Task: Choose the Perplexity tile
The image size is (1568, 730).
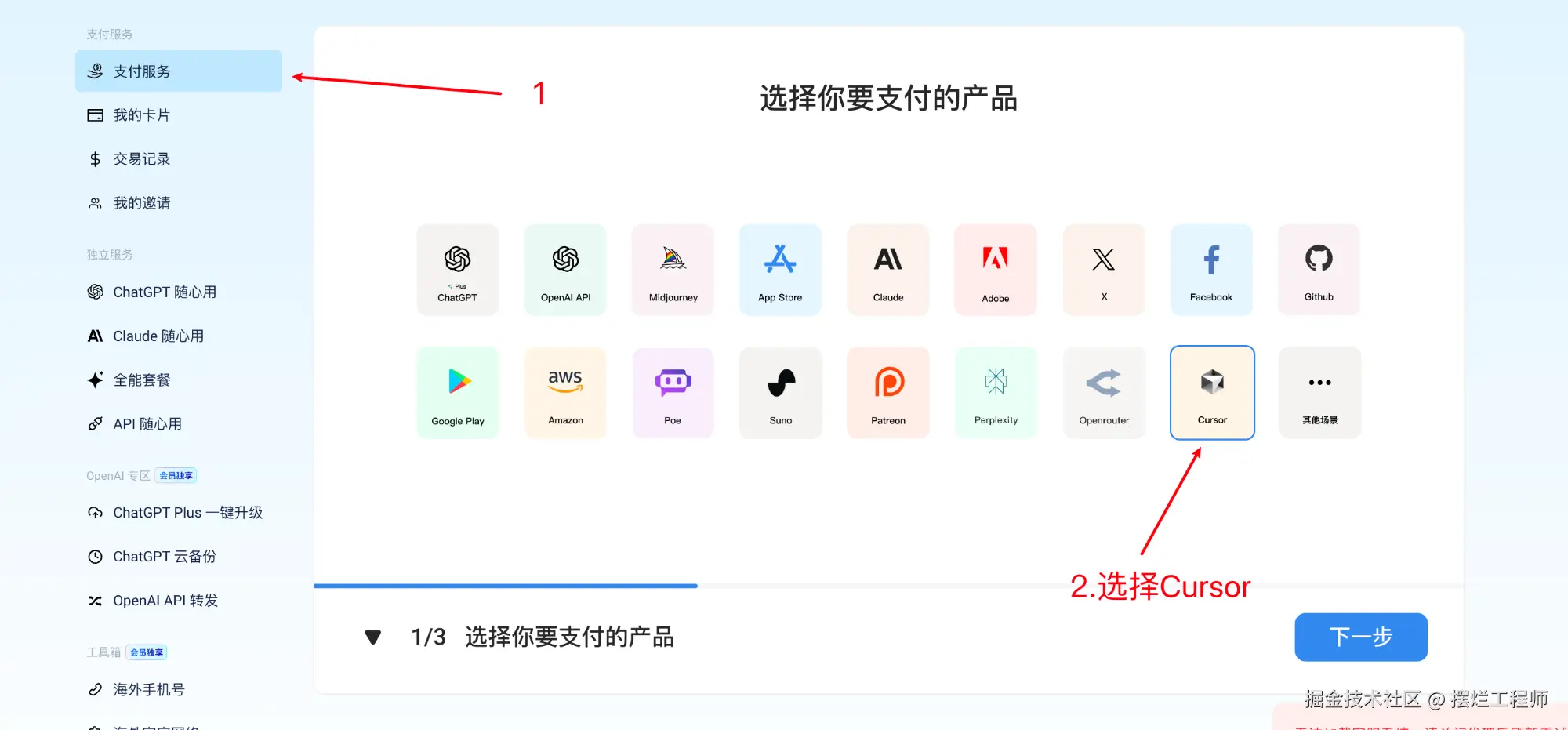Action: click(996, 393)
